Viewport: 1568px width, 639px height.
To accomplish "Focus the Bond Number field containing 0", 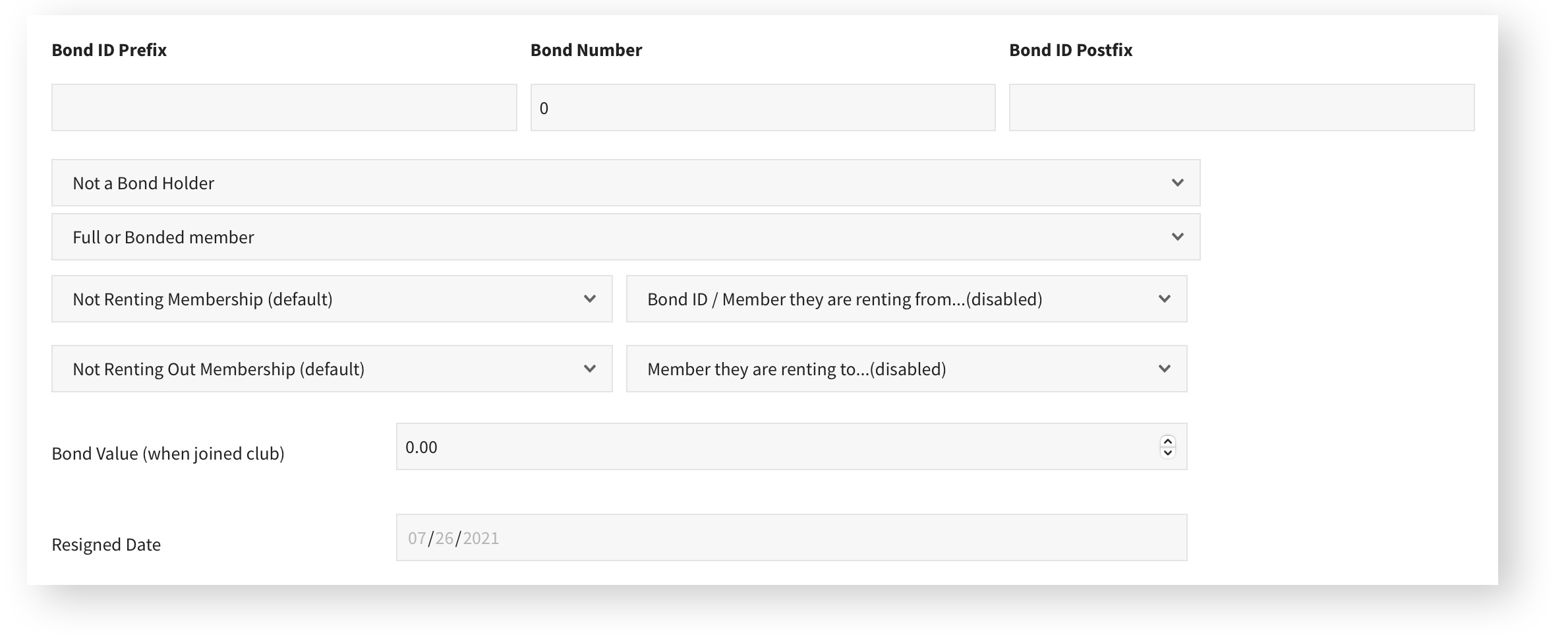I will (763, 107).
